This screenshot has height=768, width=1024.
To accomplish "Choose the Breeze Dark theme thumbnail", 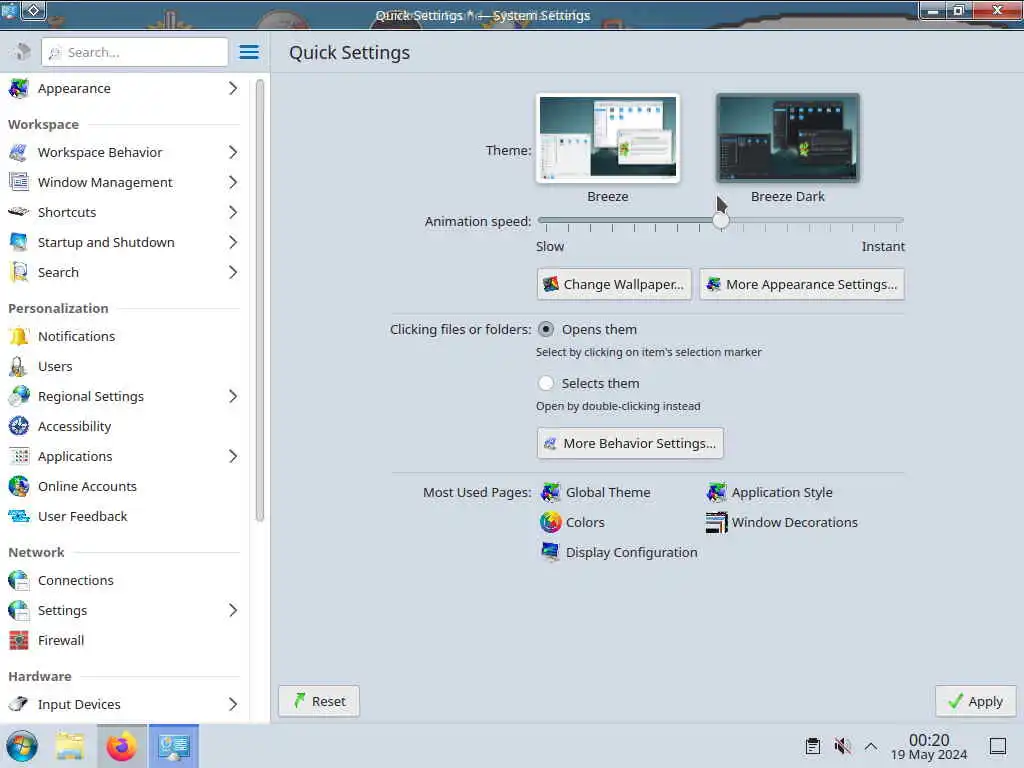I will [788, 138].
